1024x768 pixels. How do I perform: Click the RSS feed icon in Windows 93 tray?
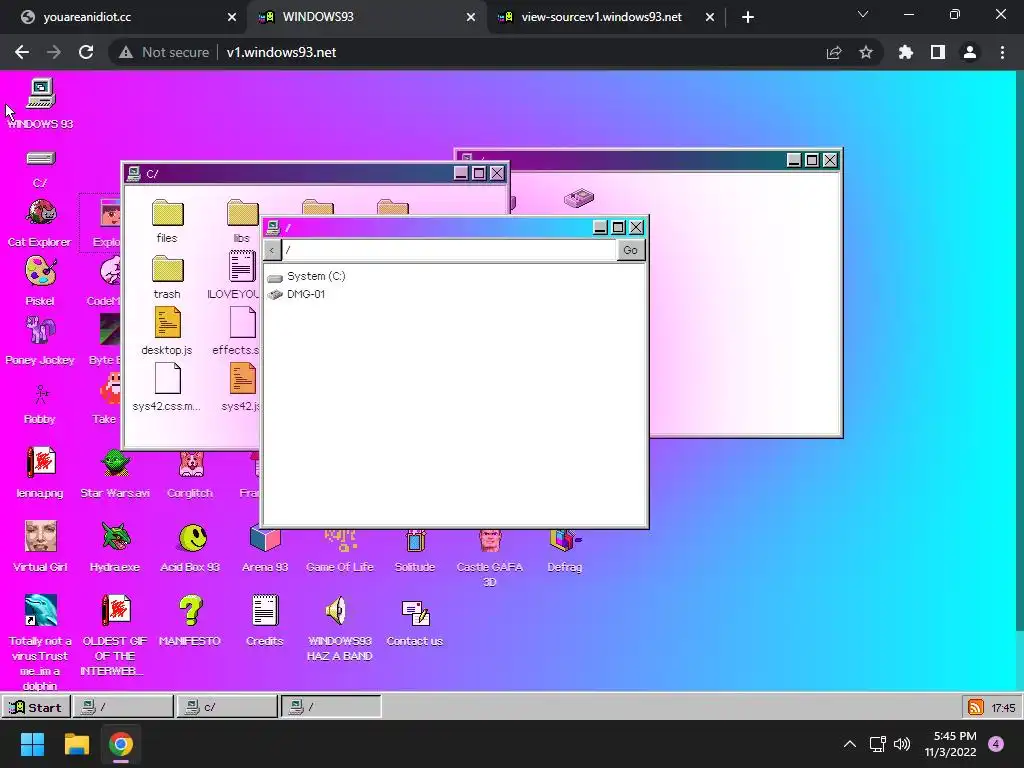tap(976, 707)
